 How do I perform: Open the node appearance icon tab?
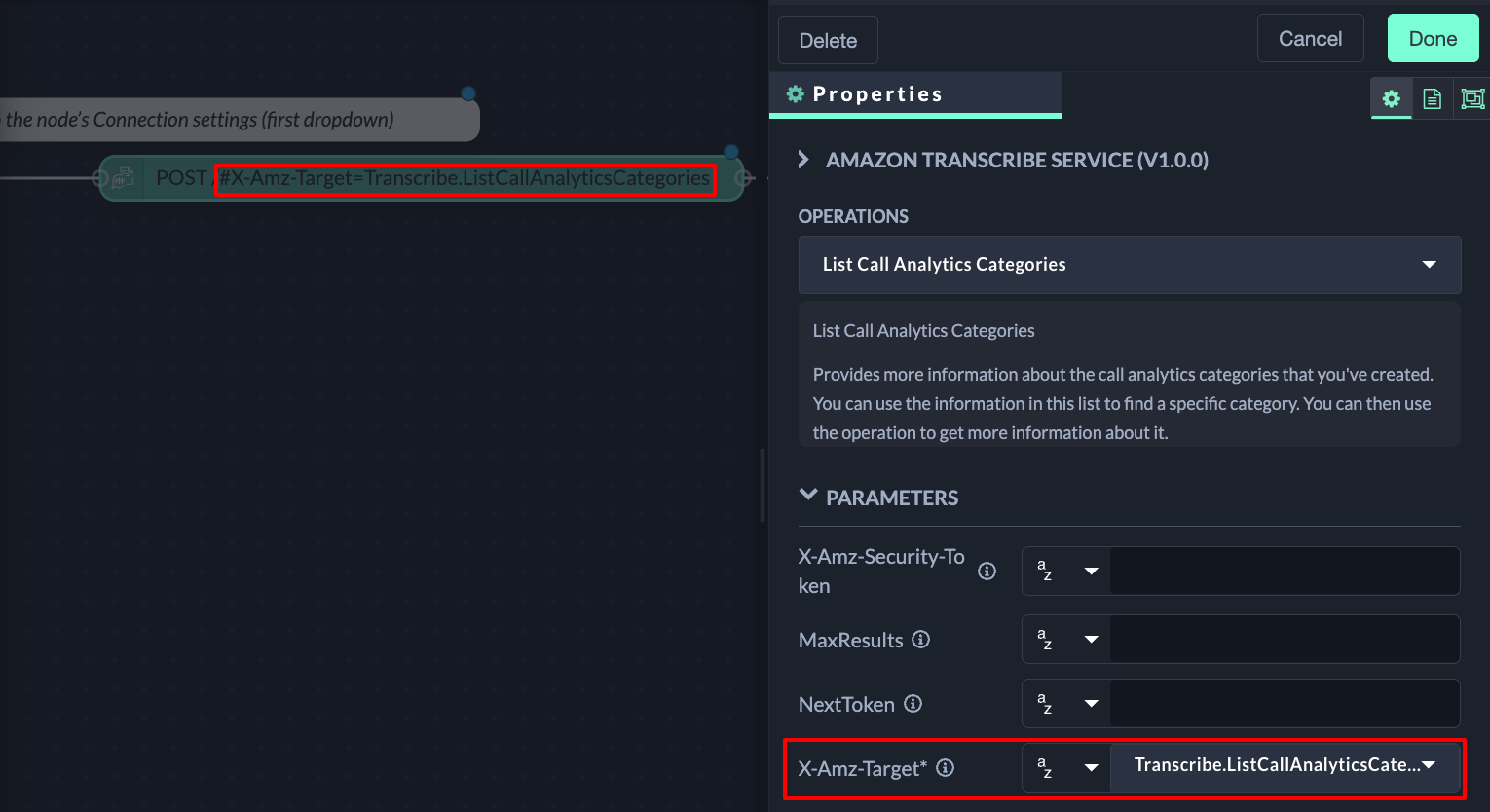(1472, 98)
